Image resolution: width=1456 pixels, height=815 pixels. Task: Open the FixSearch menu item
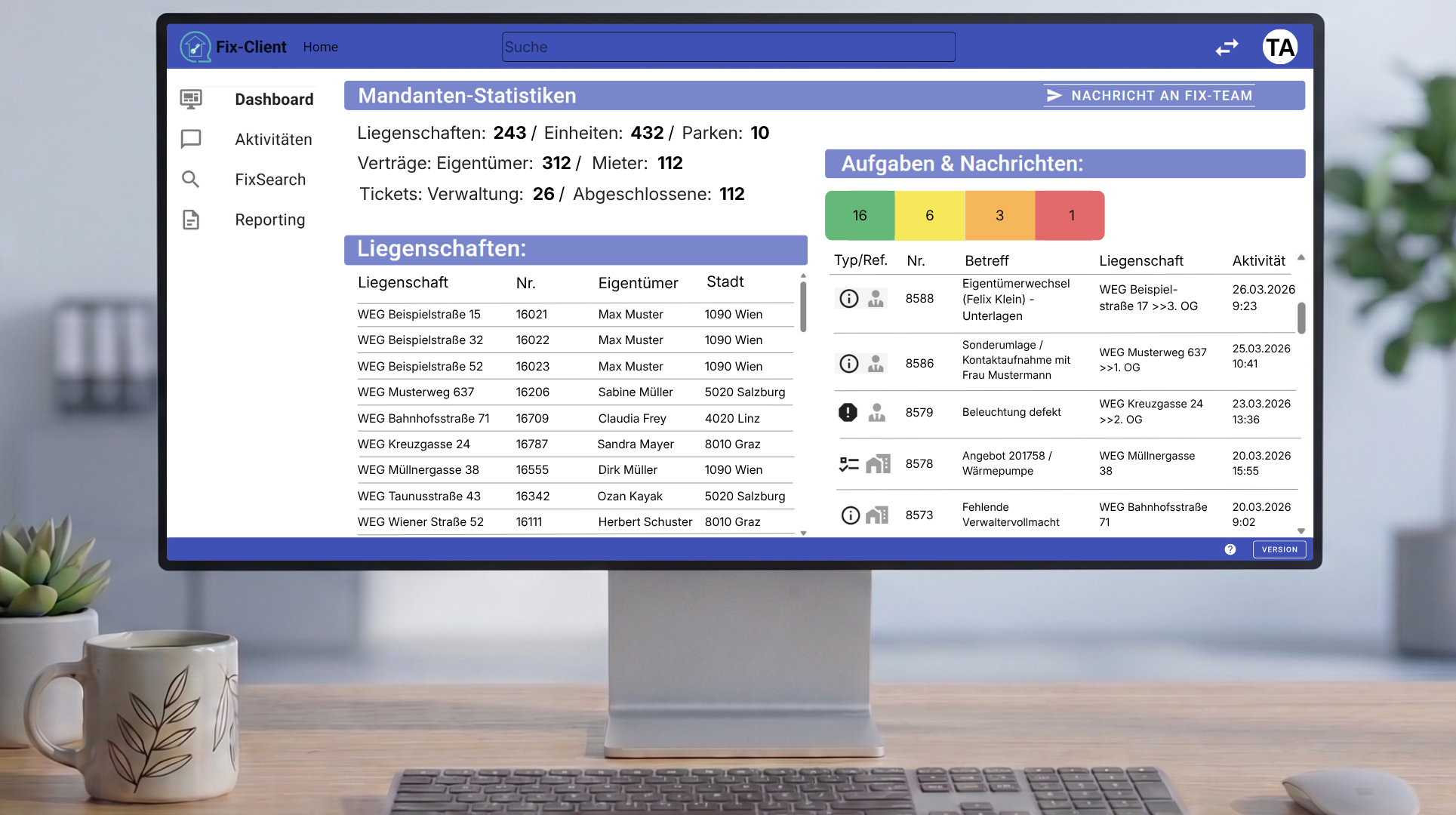[x=270, y=180]
